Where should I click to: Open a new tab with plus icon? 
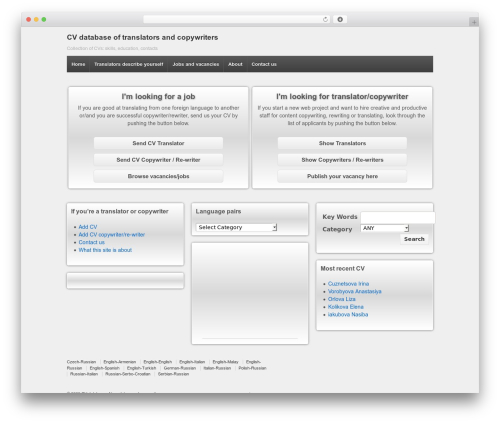tap(474, 22)
